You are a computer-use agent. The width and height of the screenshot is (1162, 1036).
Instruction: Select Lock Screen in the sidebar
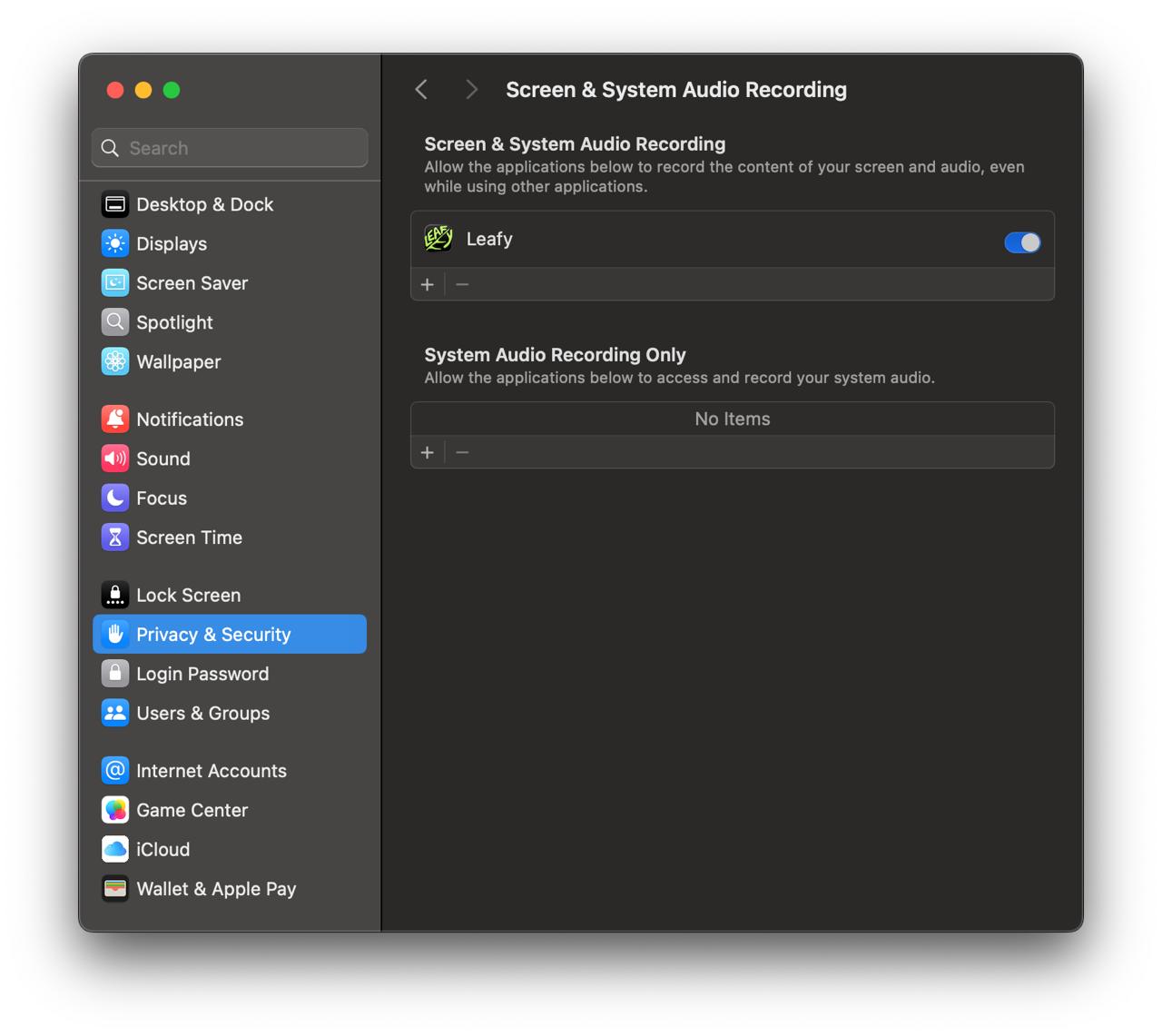(x=230, y=595)
